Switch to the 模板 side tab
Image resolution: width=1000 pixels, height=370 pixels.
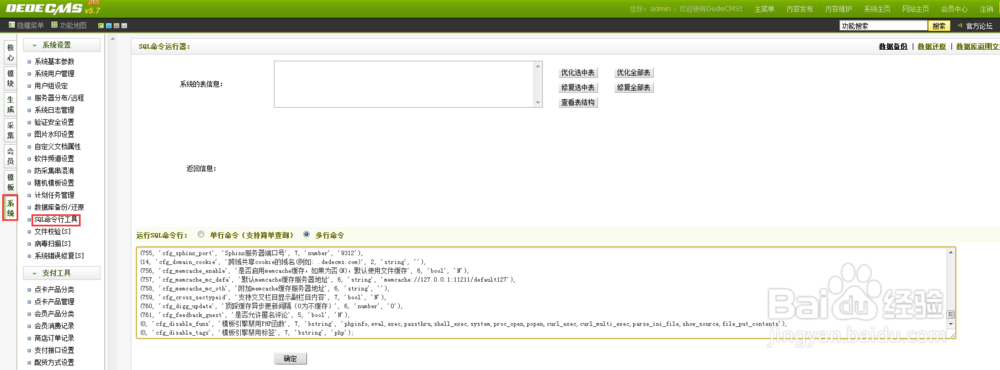tap(10, 181)
